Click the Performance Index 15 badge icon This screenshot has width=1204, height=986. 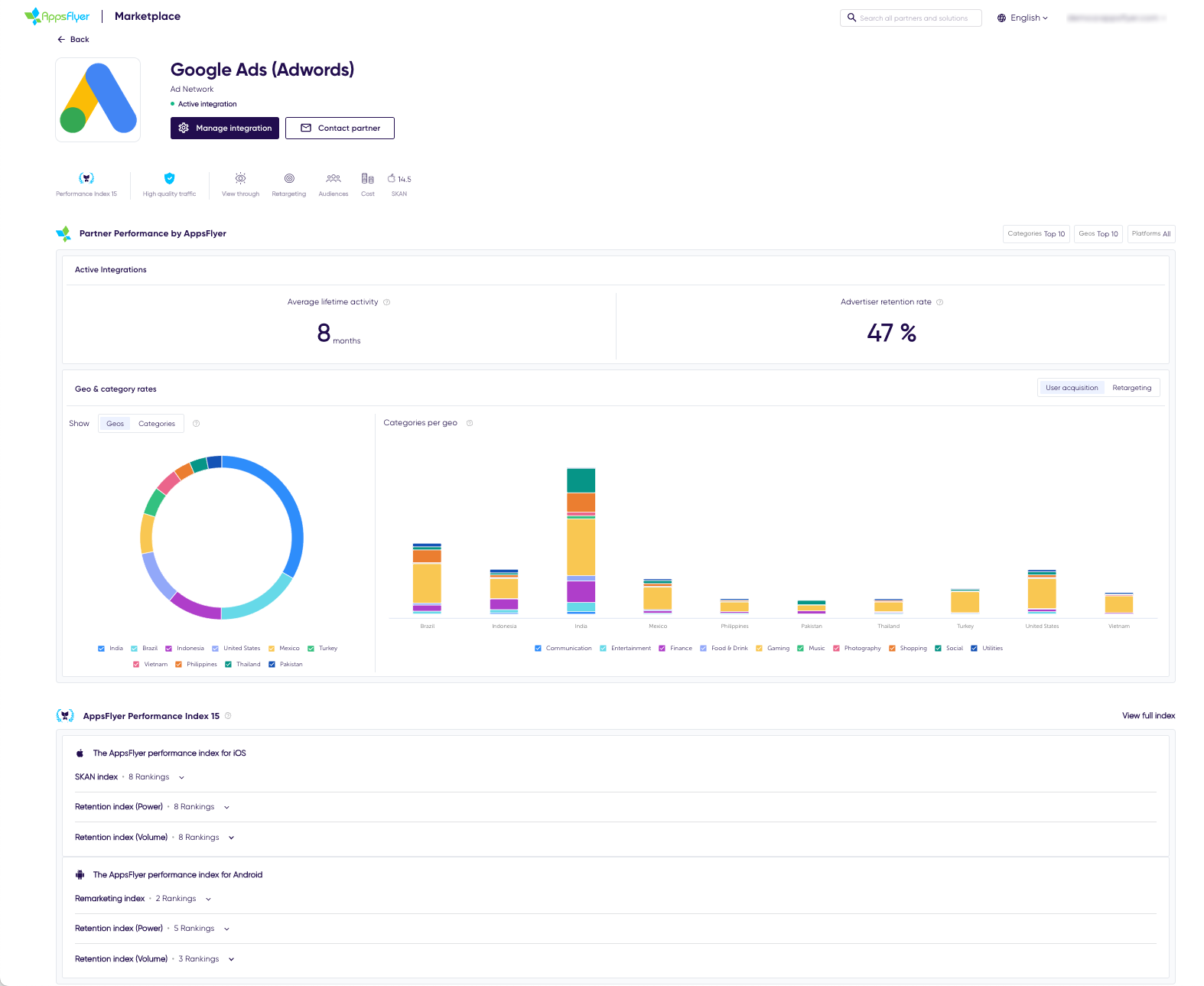pos(86,178)
